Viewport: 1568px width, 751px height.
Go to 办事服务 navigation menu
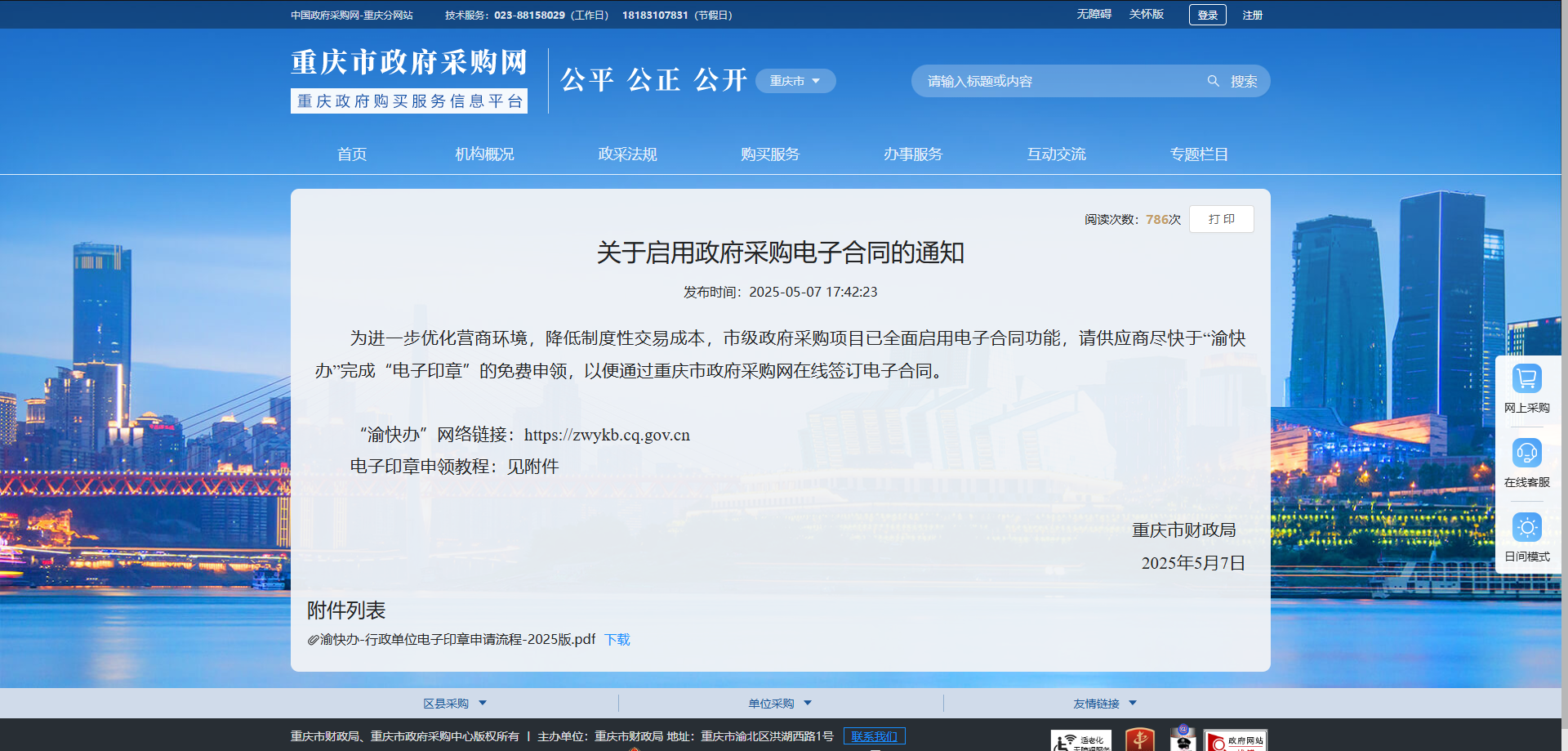[x=912, y=154]
